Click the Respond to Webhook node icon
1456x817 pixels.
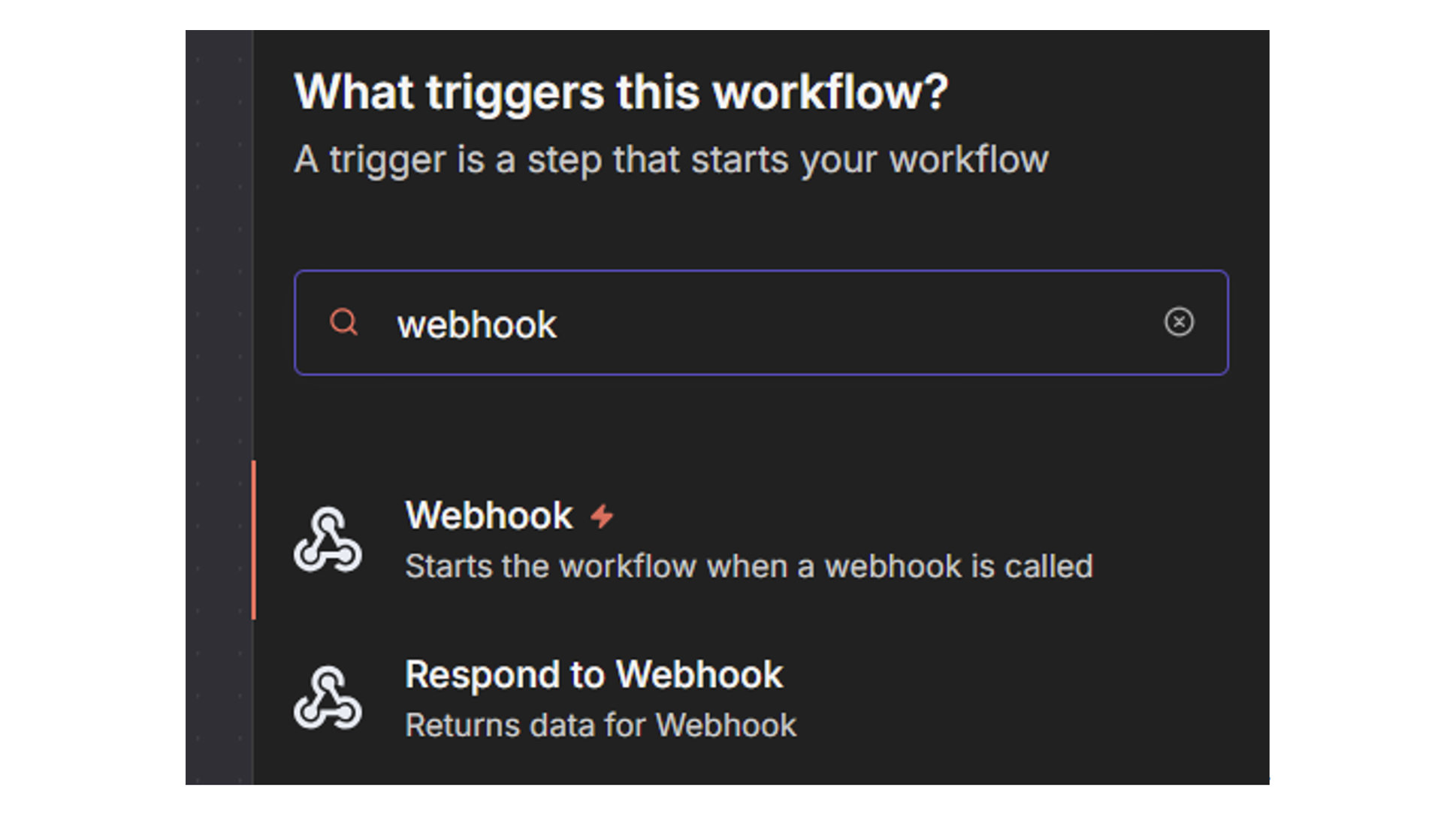click(328, 698)
